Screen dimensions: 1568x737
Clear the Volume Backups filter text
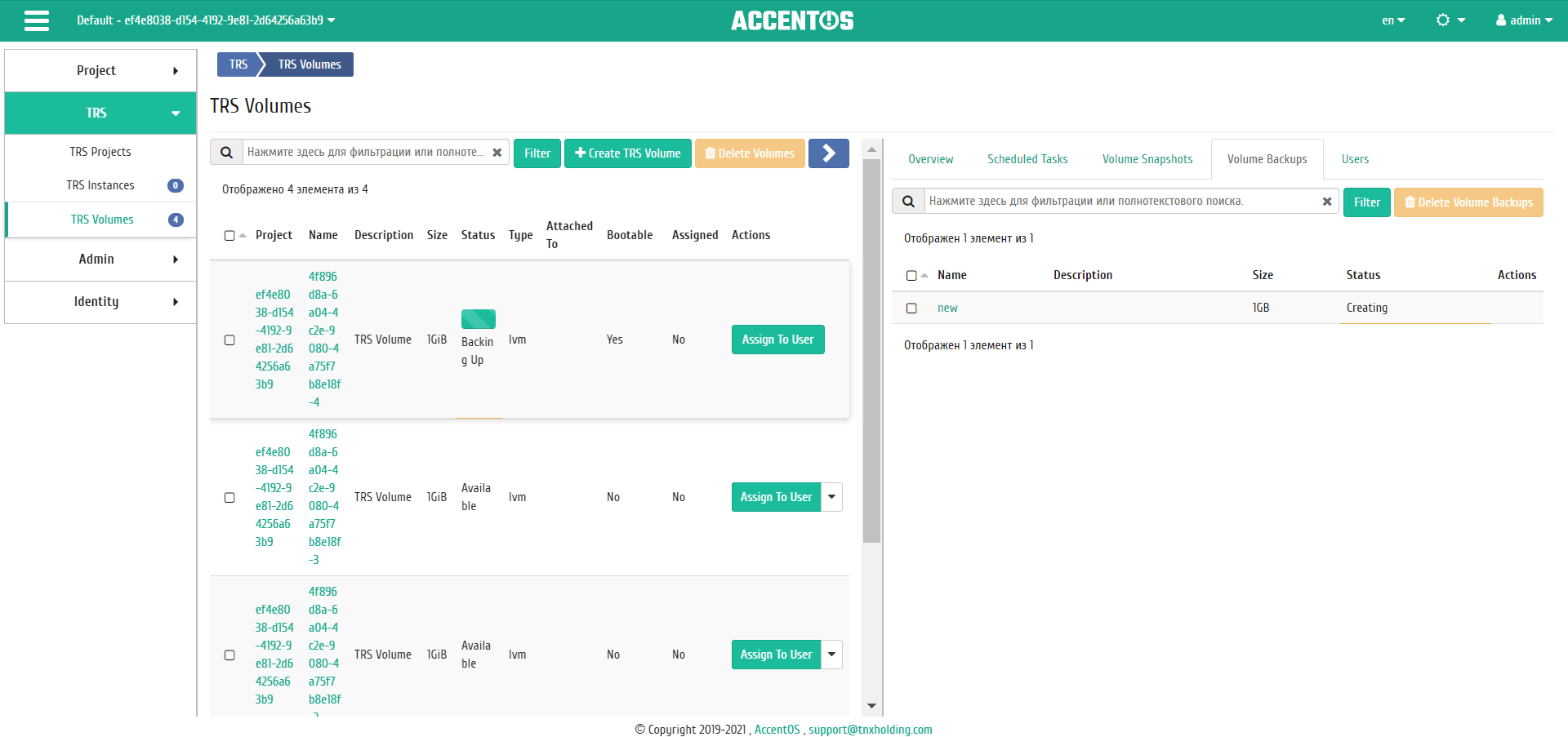[1327, 202]
